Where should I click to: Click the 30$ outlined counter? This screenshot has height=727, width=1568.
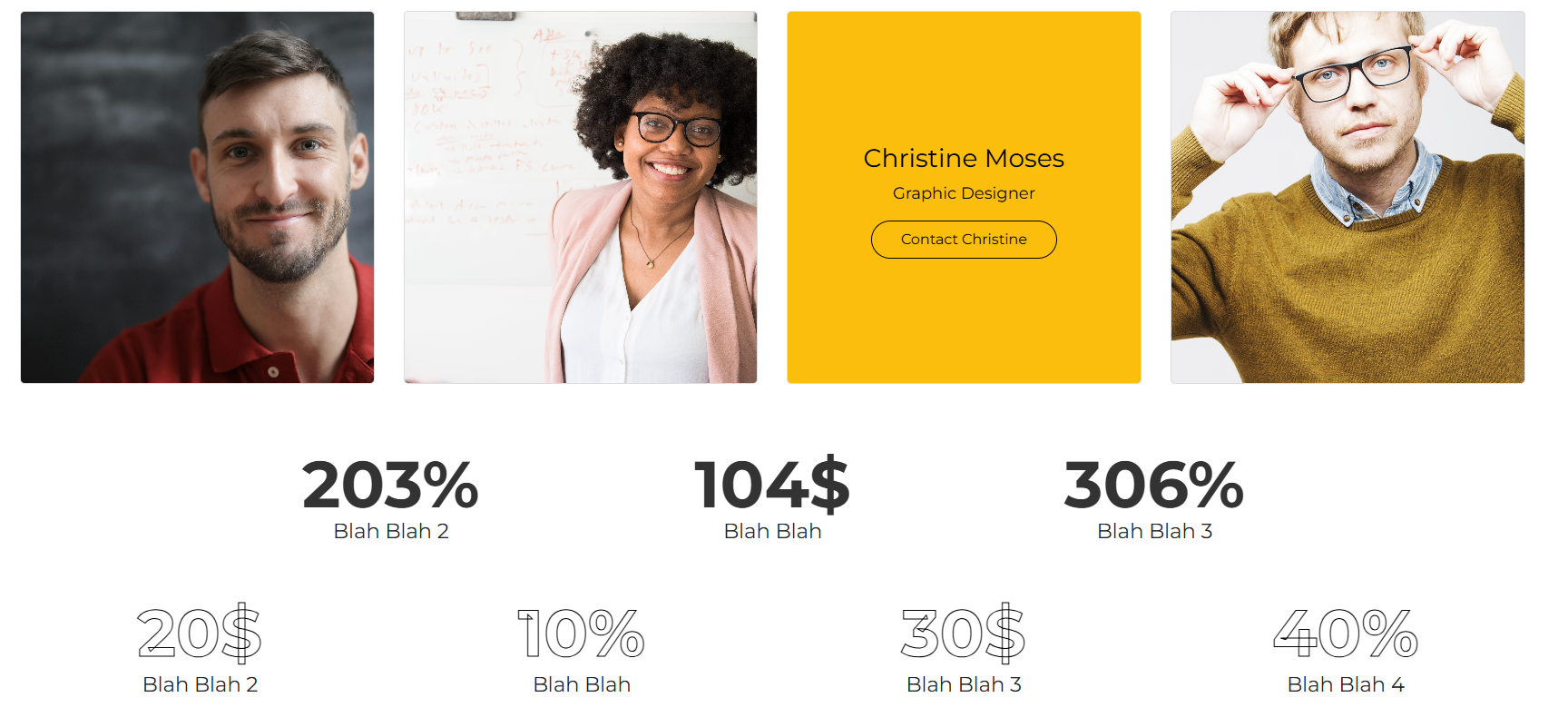pos(962,637)
